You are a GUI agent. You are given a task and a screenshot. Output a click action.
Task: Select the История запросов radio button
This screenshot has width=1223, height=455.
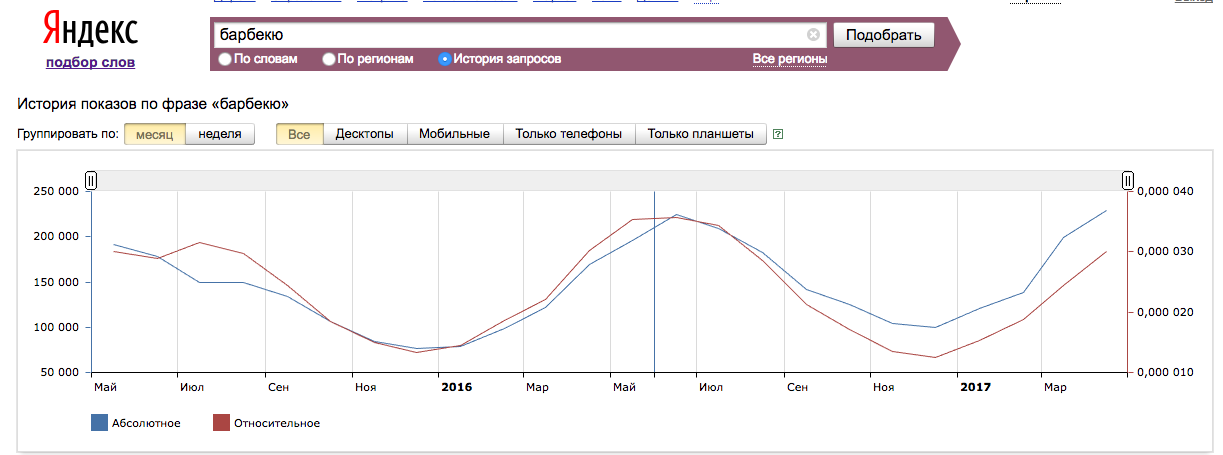pos(445,59)
